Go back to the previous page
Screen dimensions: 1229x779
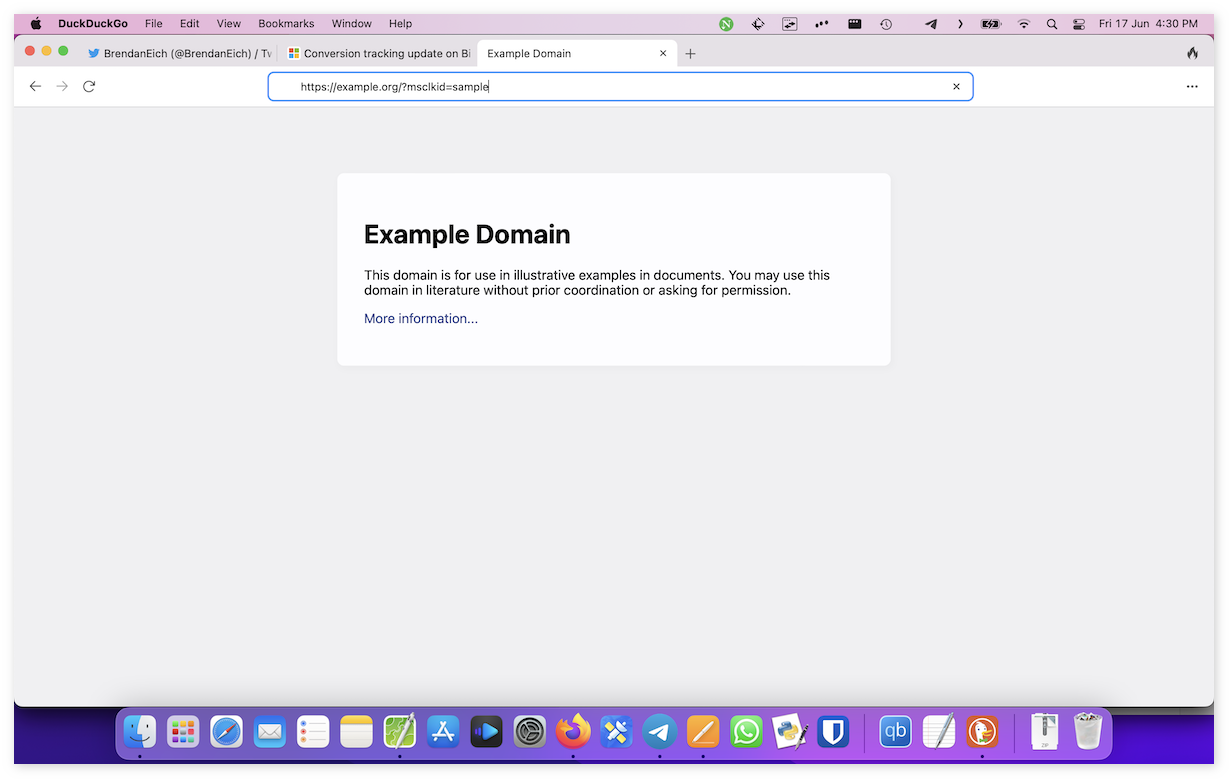point(35,87)
